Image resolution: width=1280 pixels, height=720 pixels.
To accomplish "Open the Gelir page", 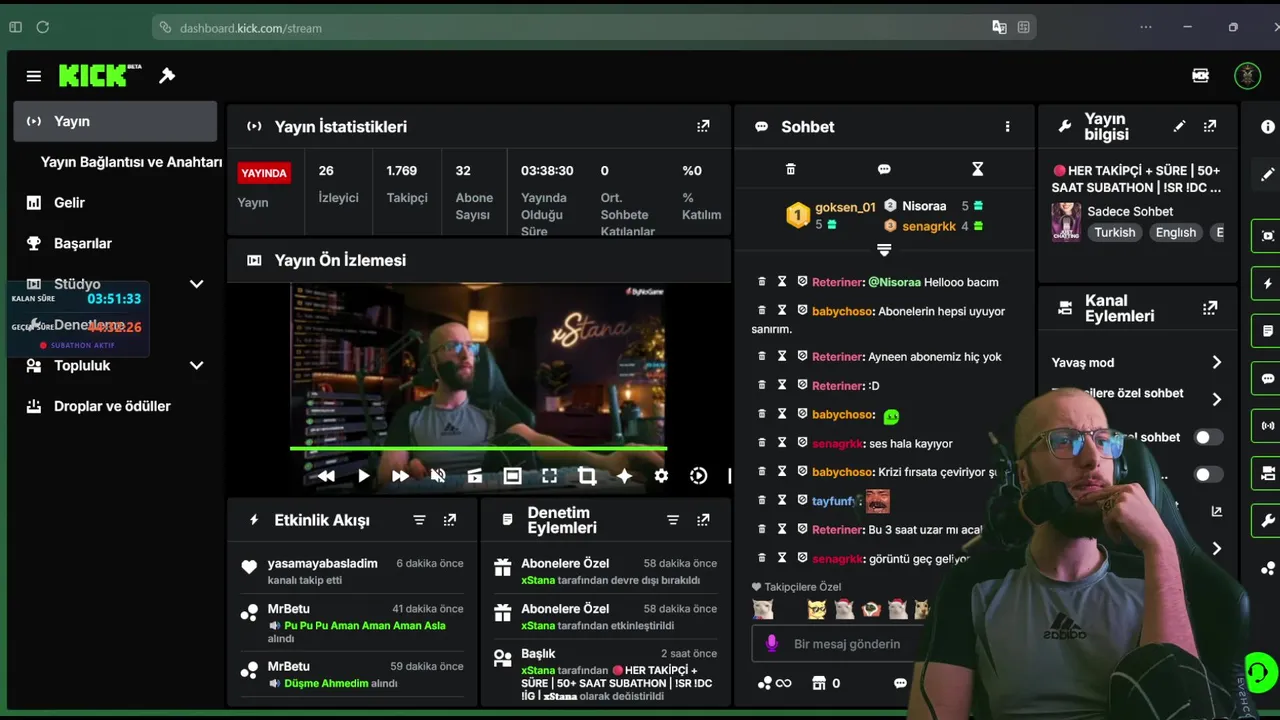I will point(69,202).
